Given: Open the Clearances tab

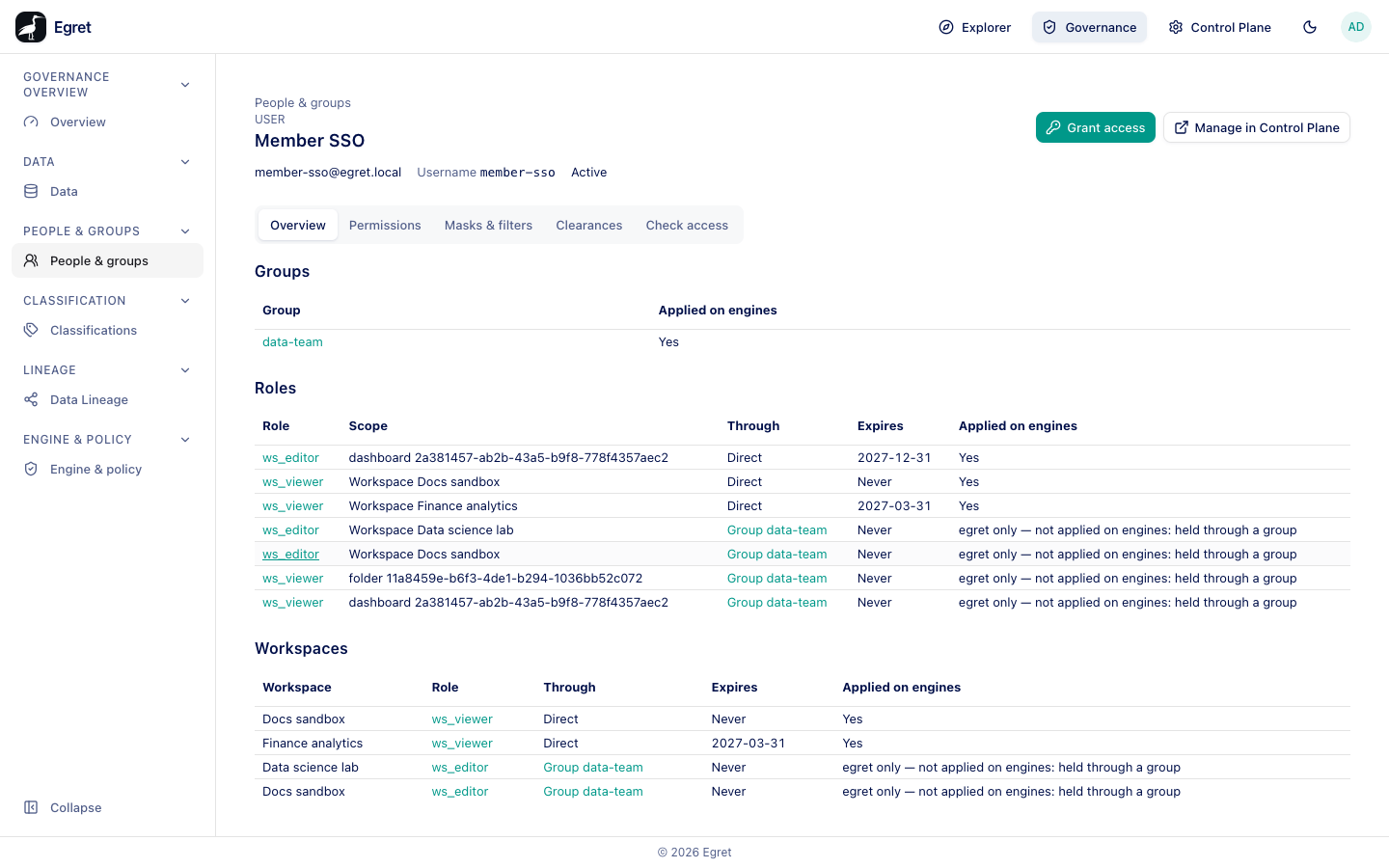Looking at the screenshot, I should coord(589,226).
